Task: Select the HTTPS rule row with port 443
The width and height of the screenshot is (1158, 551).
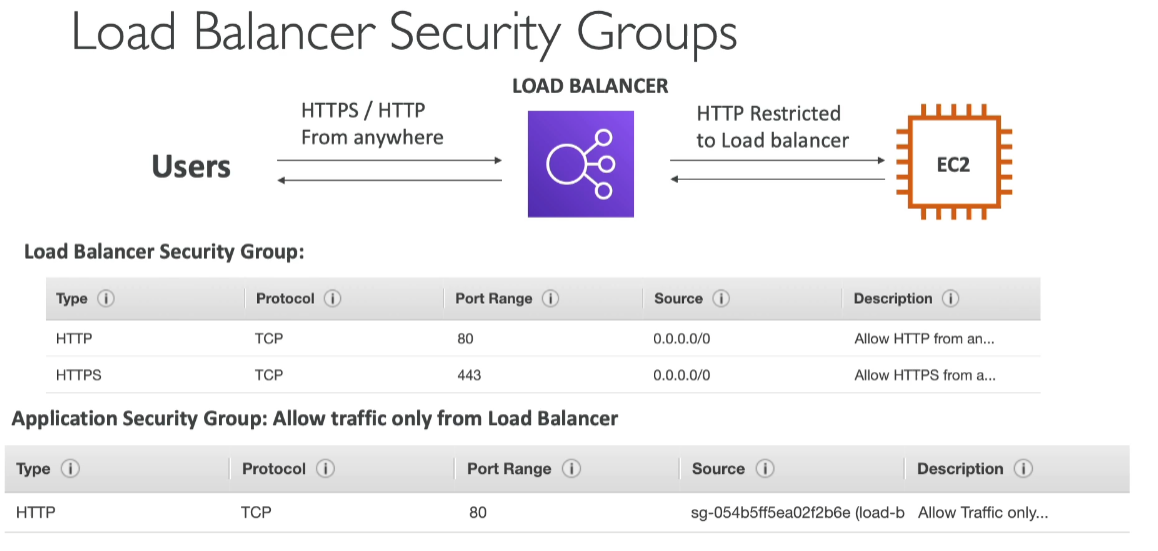Action: pyautogui.click(x=543, y=375)
